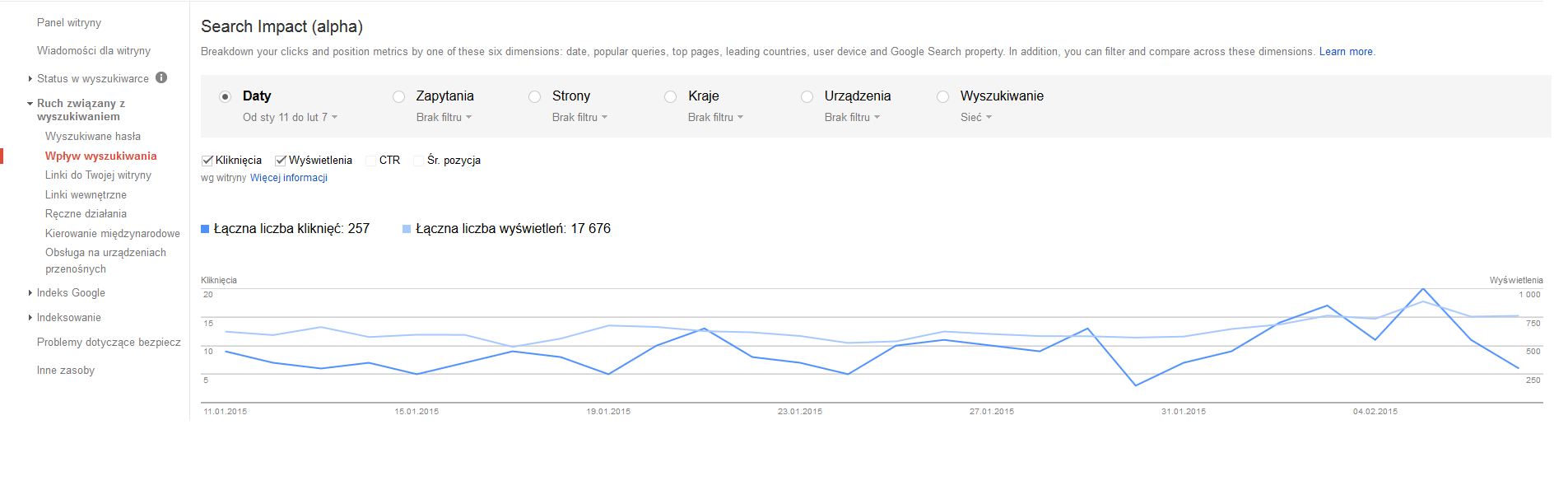Screen dimensions: 1568x490
Task: Click the Learn more link
Action: pos(1346,52)
